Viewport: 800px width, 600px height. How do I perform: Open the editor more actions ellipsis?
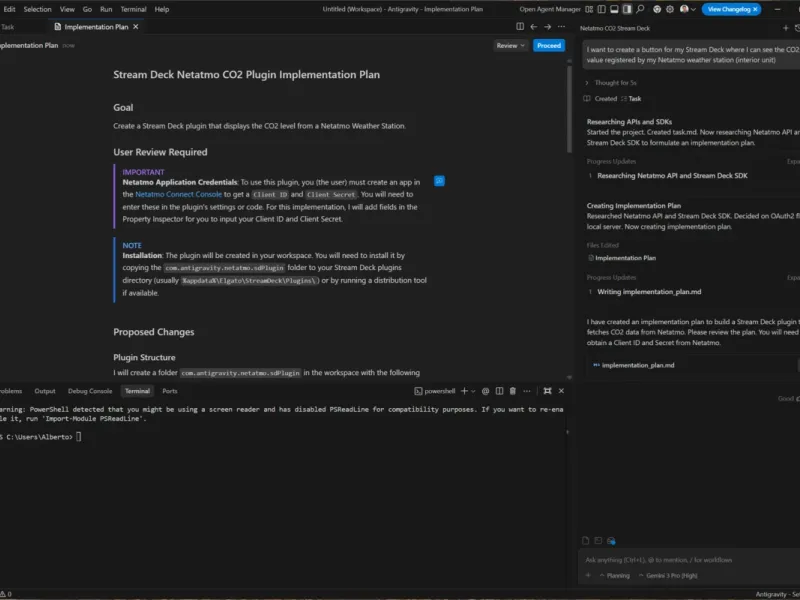[561, 27]
